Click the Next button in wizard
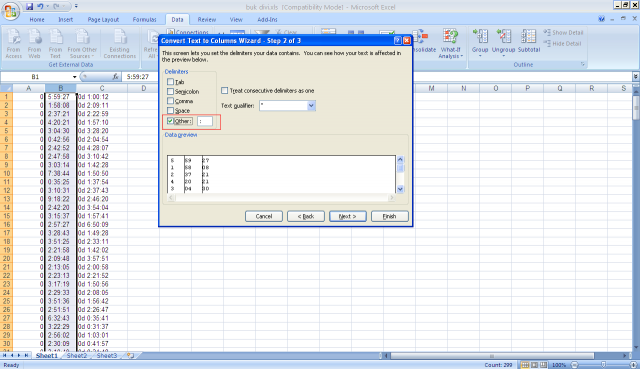Viewport: 640px width, 369px height. (348, 216)
